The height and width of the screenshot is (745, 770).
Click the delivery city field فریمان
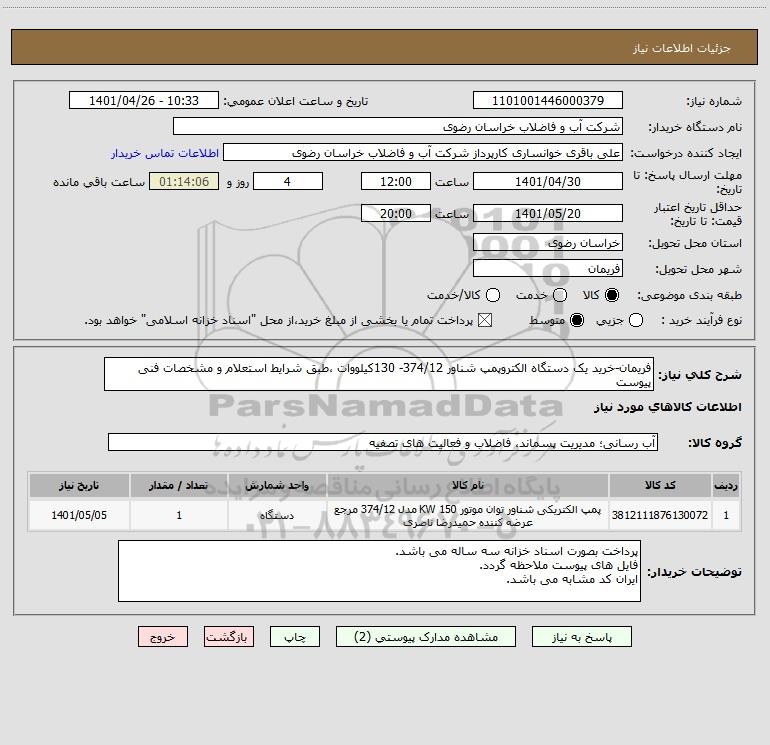[x=548, y=268]
